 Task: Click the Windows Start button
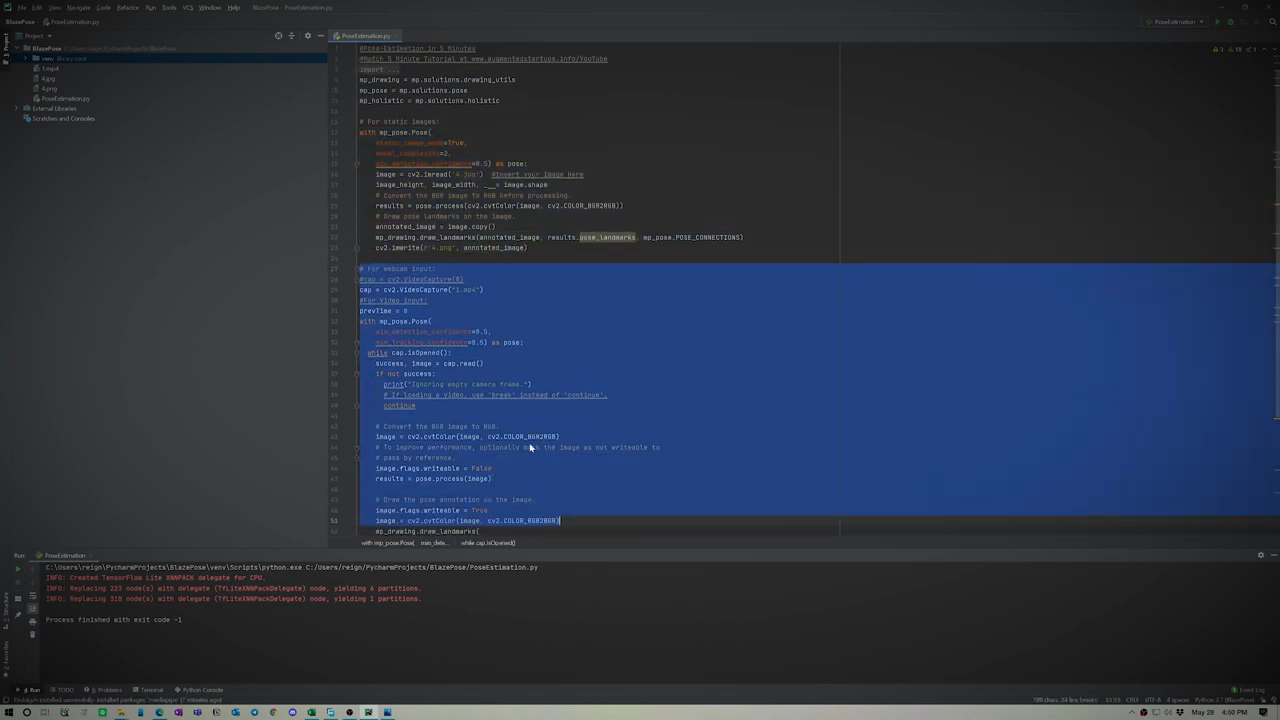pyautogui.click(x=8, y=712)
